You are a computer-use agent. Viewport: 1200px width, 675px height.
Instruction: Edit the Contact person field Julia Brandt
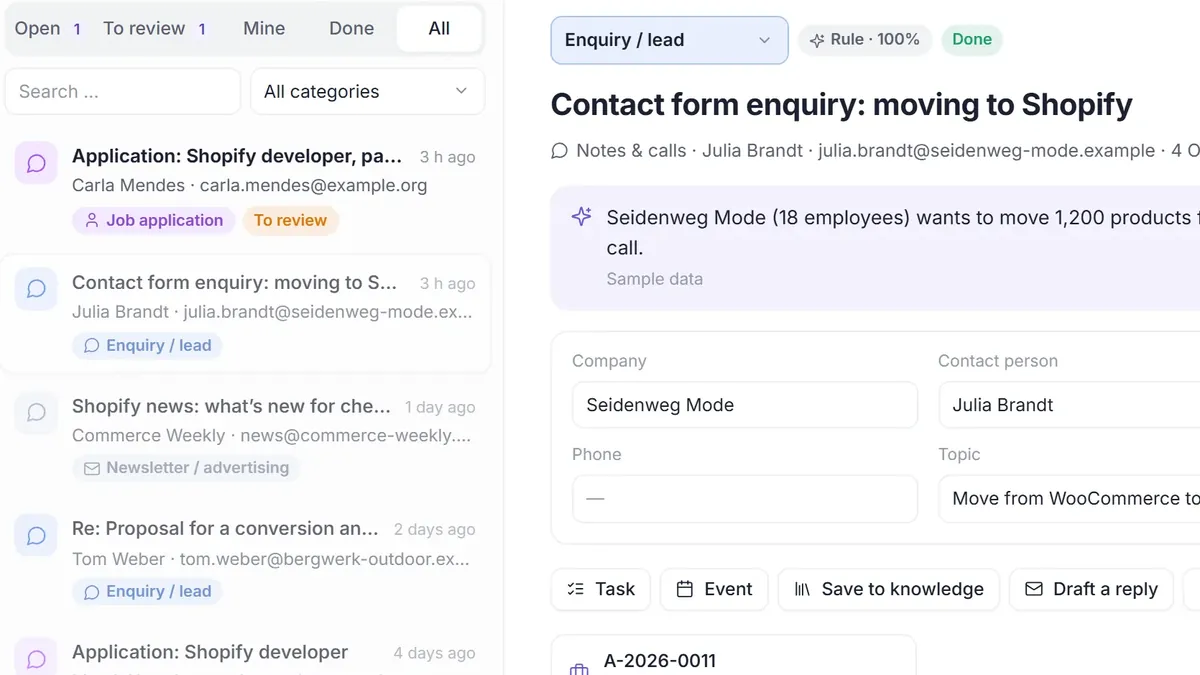coord(1069,405)
